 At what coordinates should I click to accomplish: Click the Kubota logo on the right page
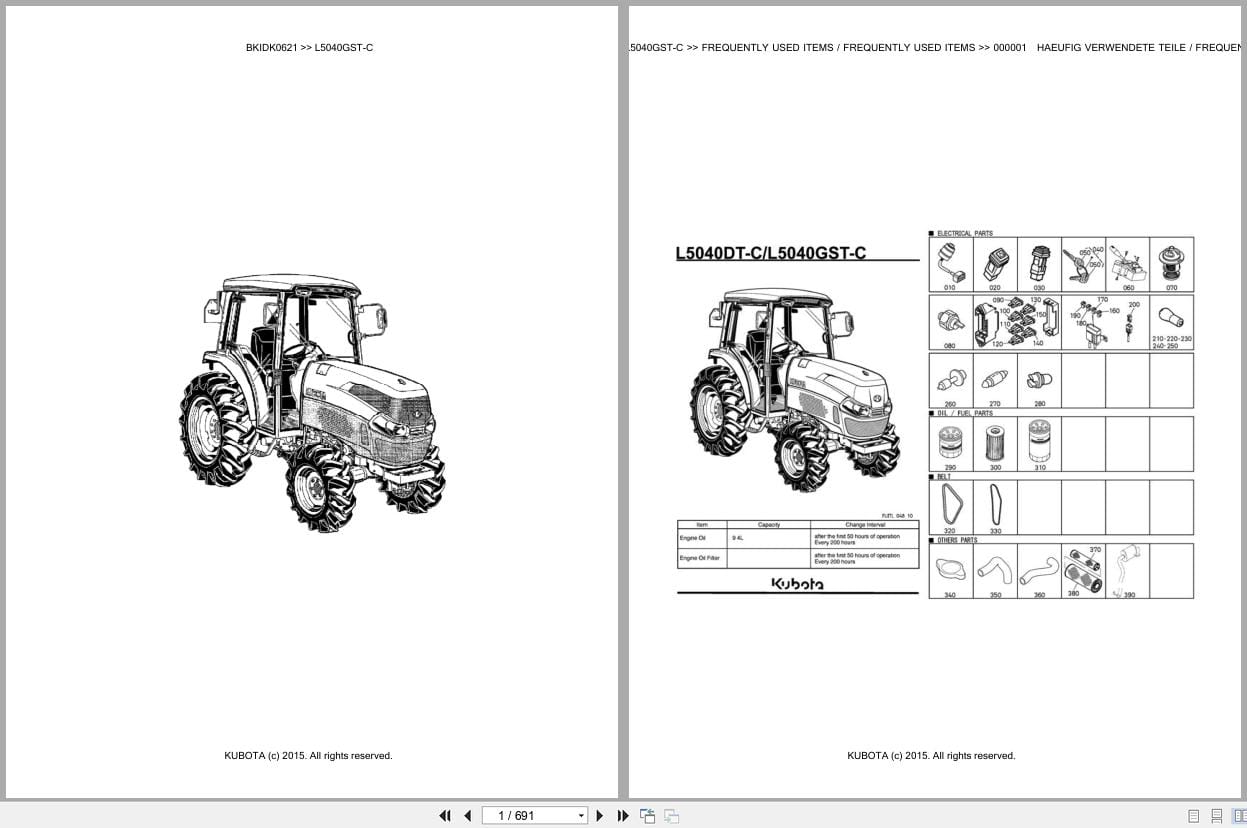[x=797, y=583]
